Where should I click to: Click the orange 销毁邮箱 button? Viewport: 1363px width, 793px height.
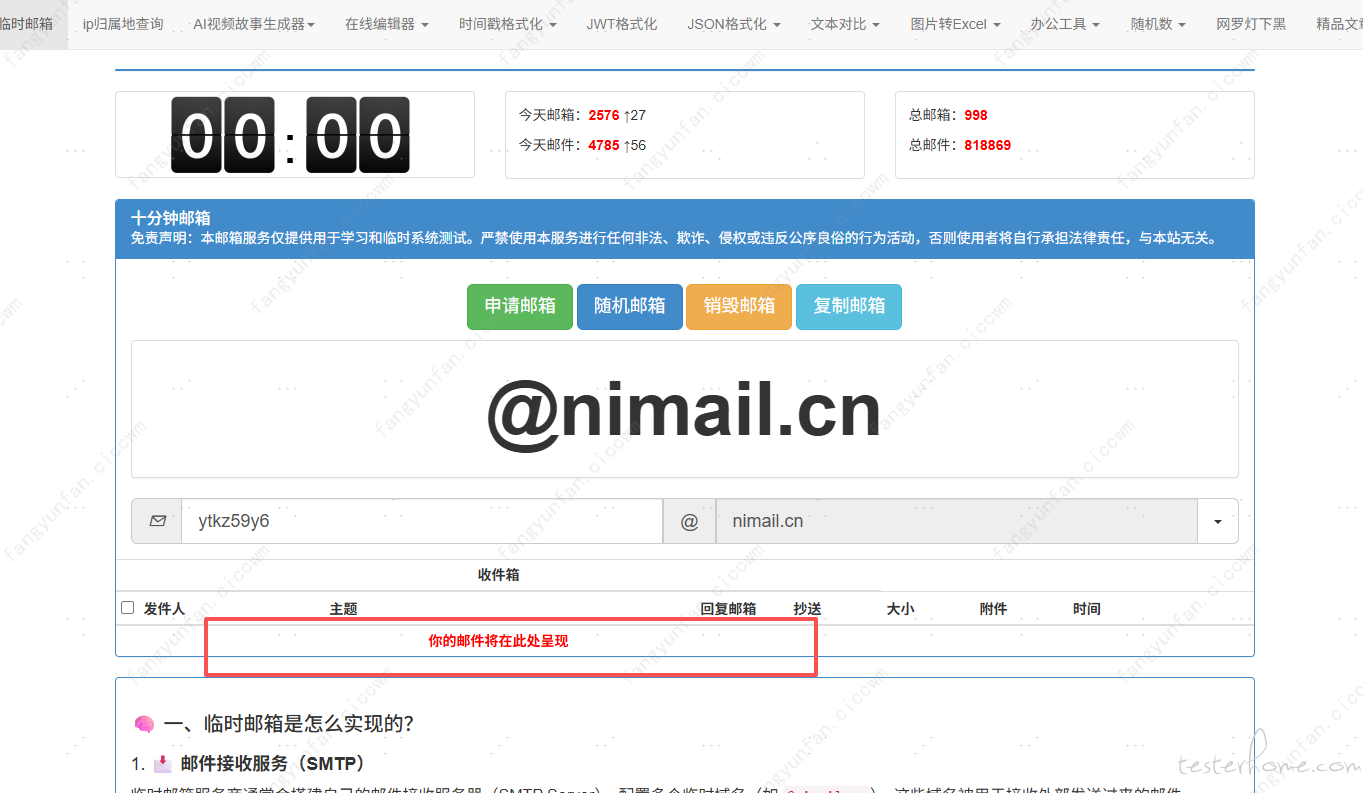coord(739,306)
